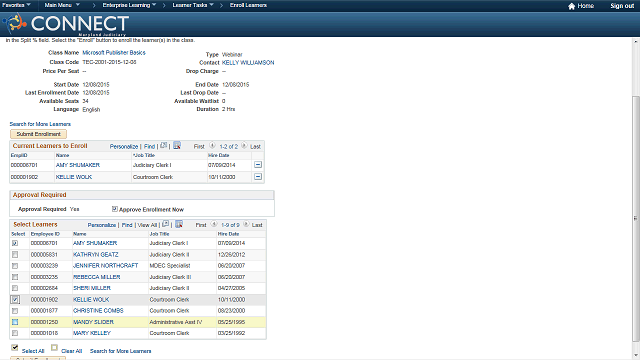Click employee ID 000001250
Viewport: 640px width, 360px height.
coord(44,322)
